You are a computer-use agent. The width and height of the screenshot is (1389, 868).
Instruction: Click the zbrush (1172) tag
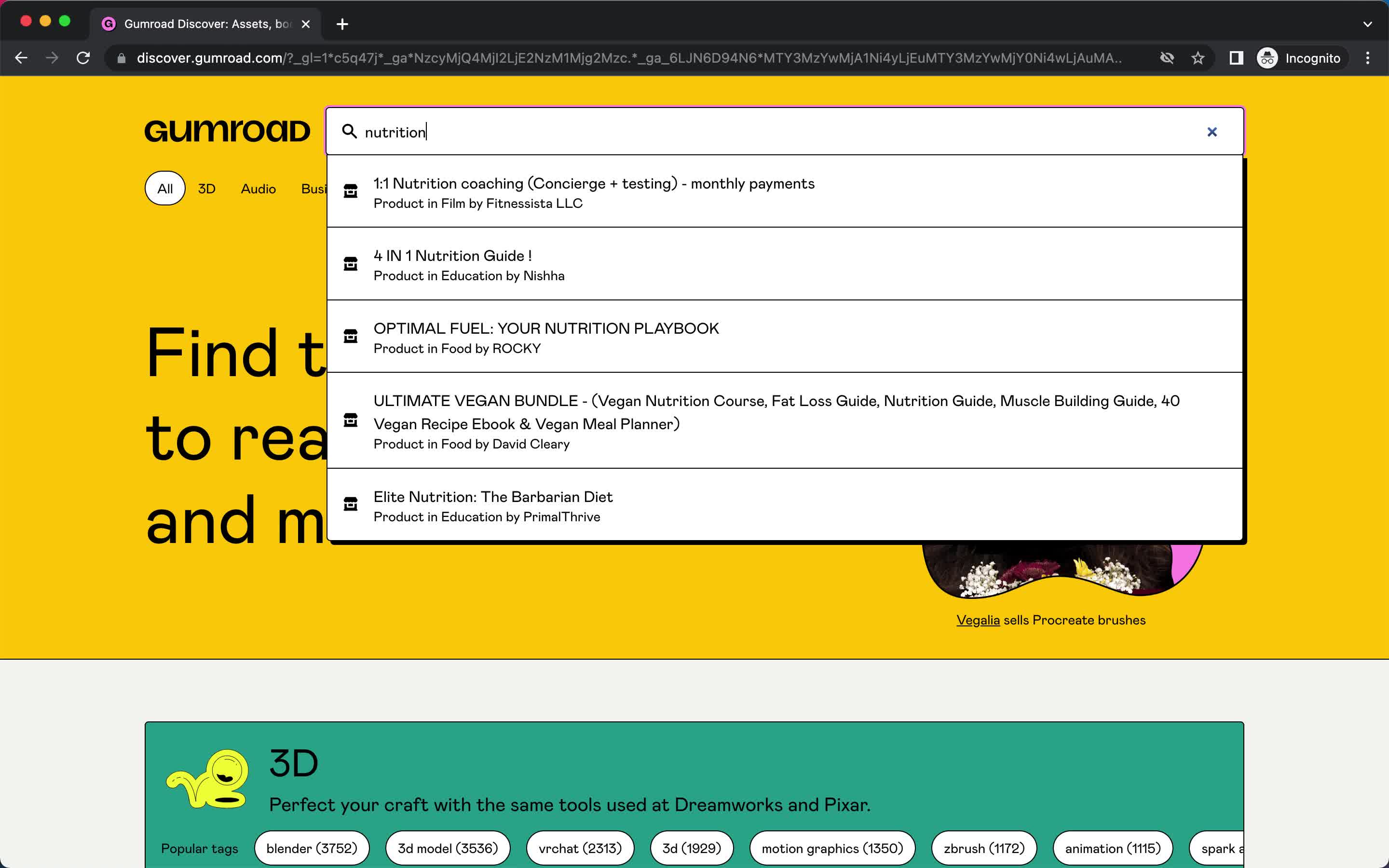(984, 848)
